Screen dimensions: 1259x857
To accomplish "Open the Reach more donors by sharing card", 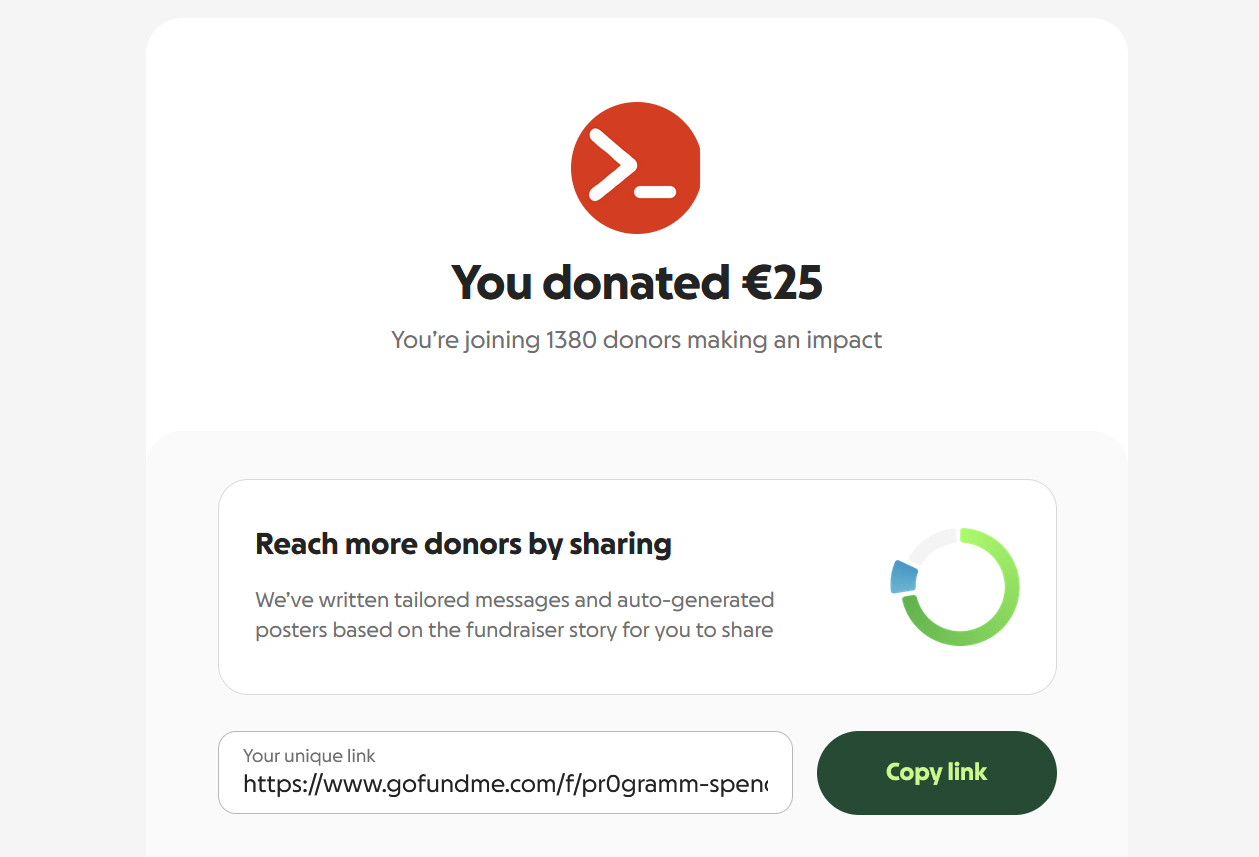I will coord(637,587).
